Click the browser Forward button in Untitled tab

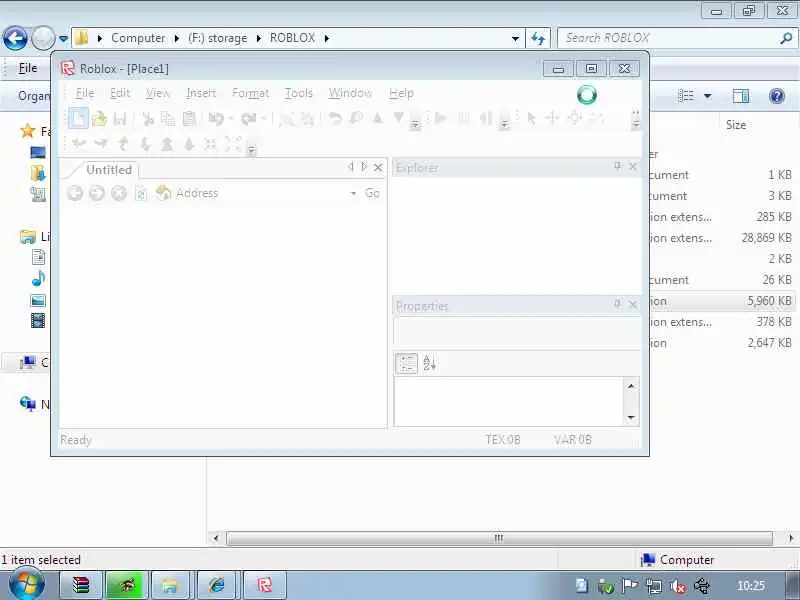point(97,193)
